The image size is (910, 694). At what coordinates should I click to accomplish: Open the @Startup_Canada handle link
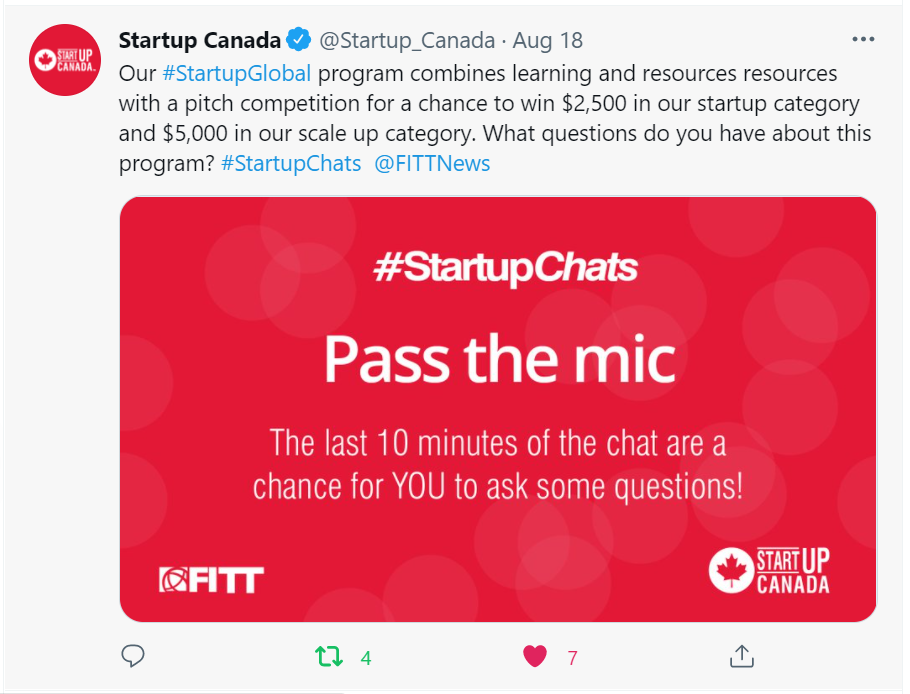407,41
